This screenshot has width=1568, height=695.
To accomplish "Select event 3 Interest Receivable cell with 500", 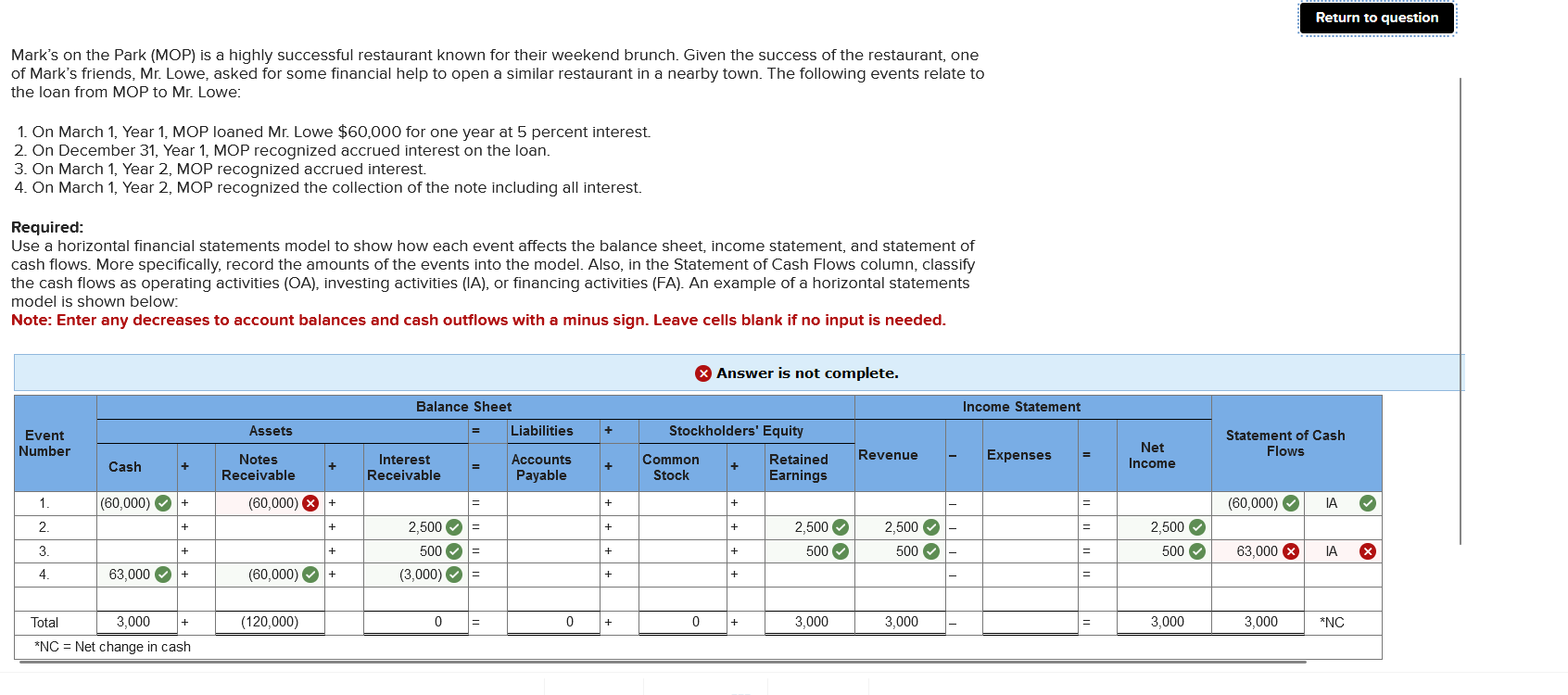I will (x=416, y=551).
